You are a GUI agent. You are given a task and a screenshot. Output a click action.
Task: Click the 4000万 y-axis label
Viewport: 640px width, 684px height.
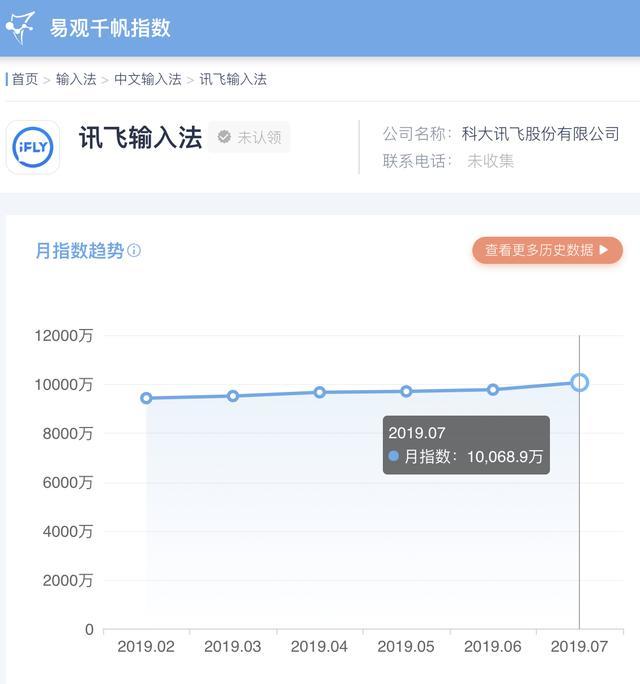coord(68,532)
